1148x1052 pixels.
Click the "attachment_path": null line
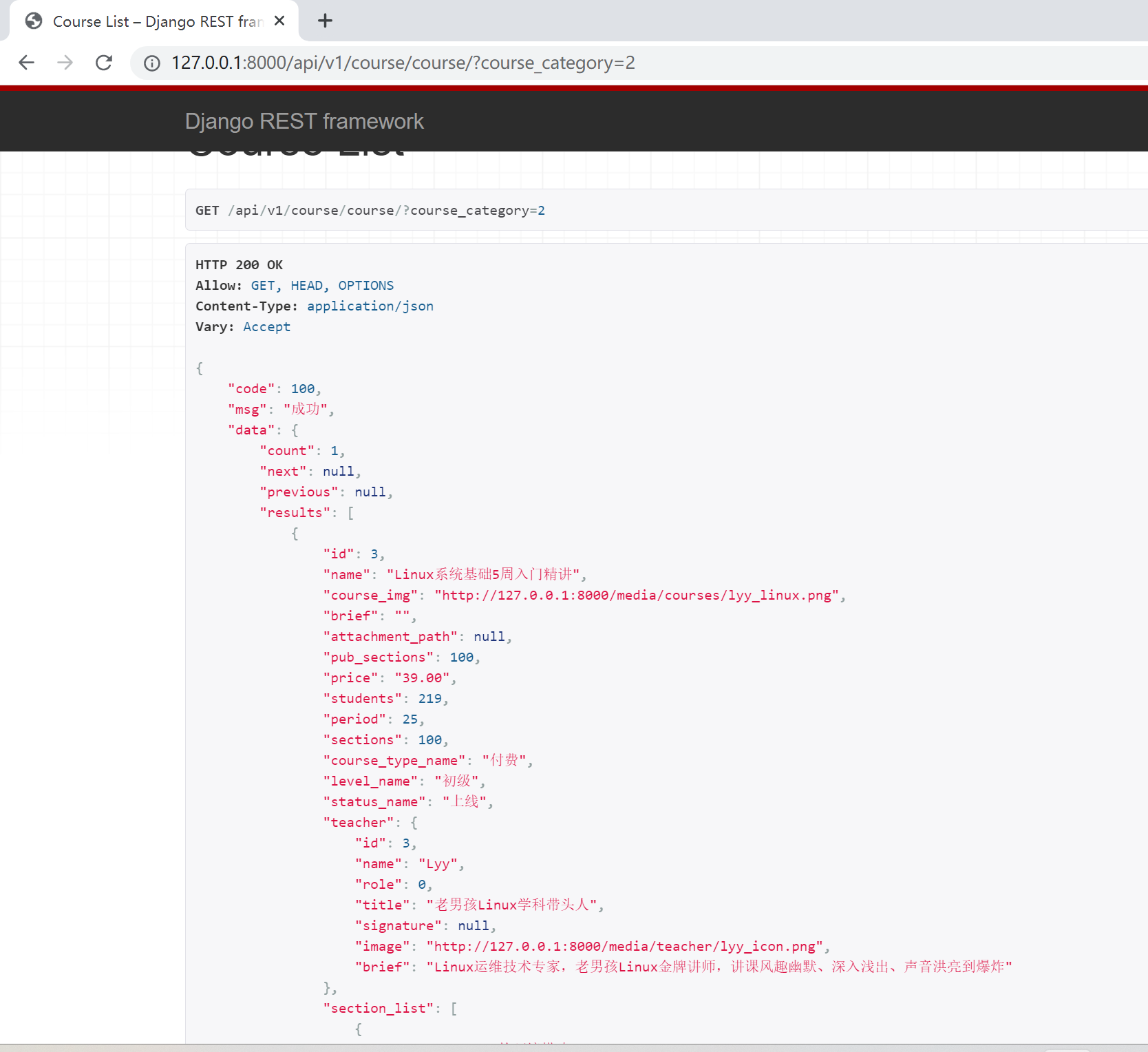coord(418,636)
